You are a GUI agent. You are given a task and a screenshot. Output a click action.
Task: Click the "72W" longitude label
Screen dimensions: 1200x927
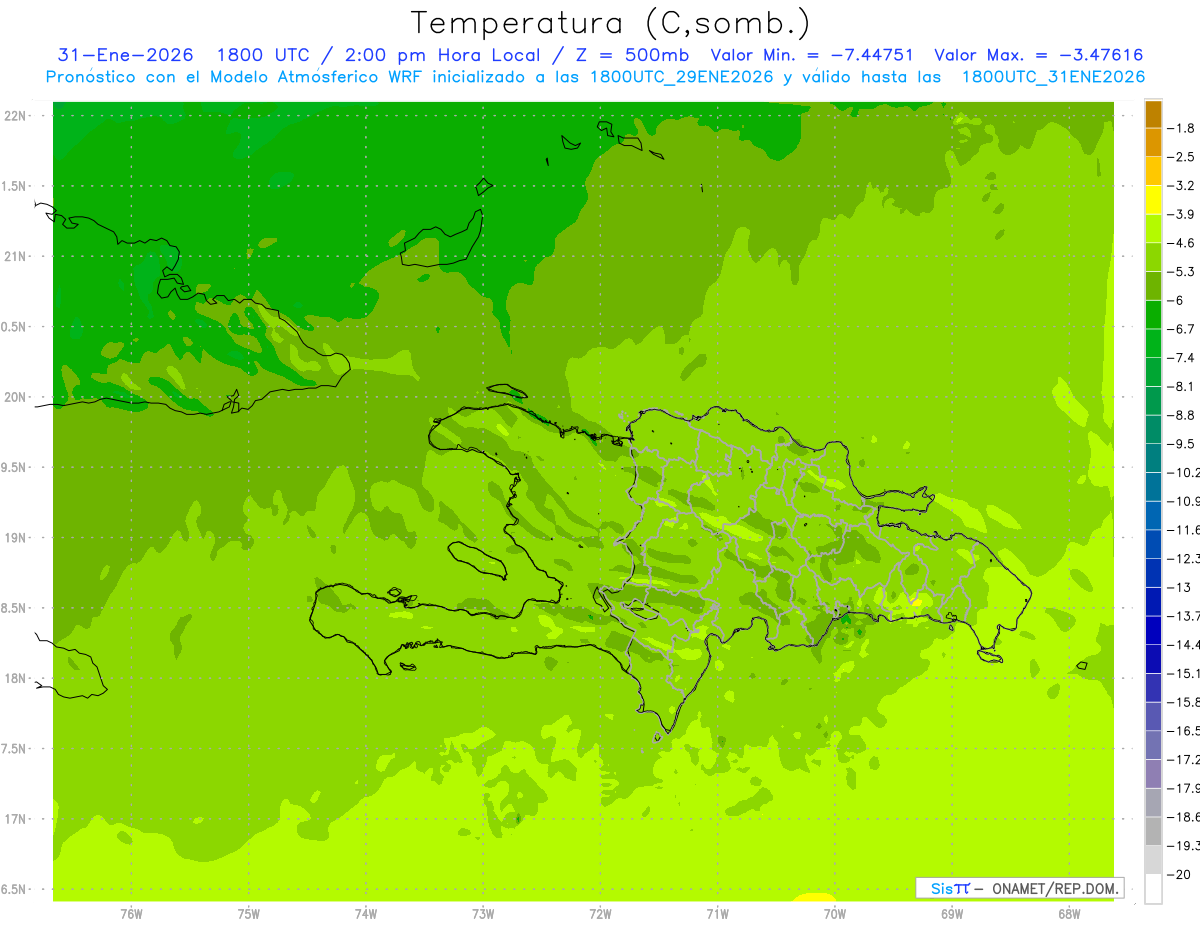(600, 913)
